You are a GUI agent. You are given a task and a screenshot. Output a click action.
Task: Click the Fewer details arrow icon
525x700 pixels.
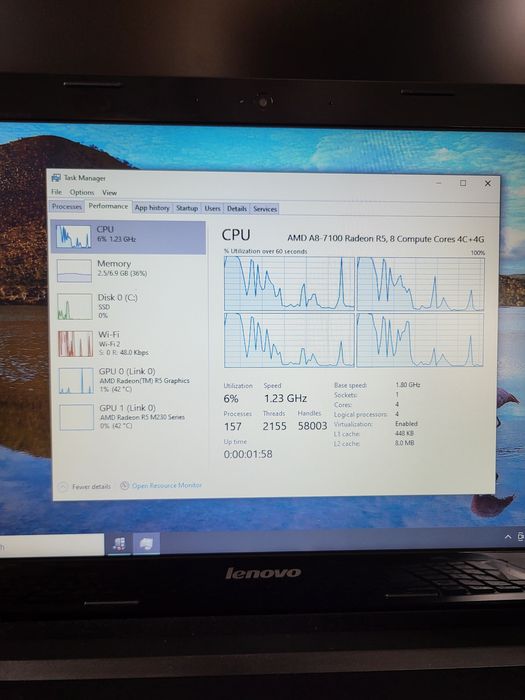click(63, 487)
